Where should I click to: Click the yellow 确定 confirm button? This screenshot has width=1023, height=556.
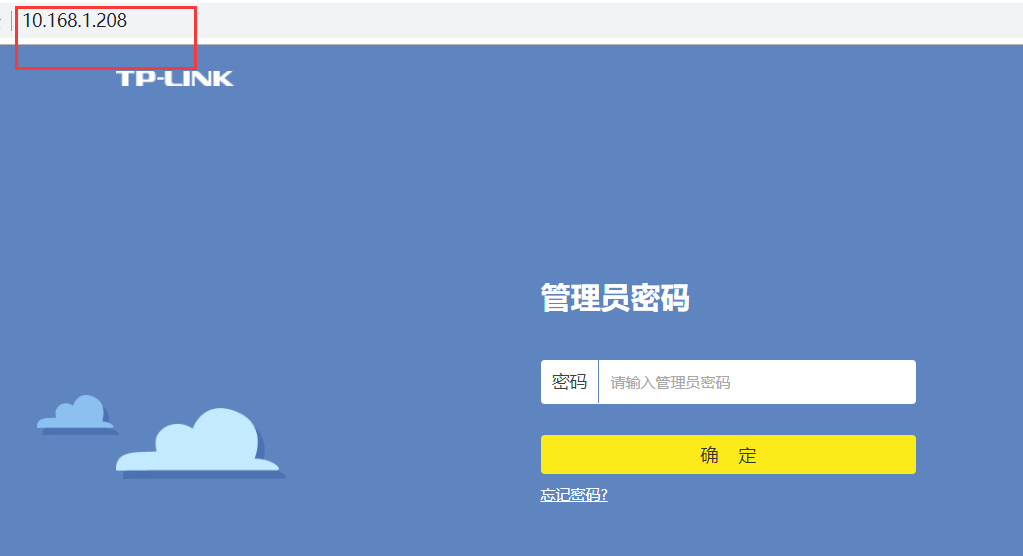(728, 454)
